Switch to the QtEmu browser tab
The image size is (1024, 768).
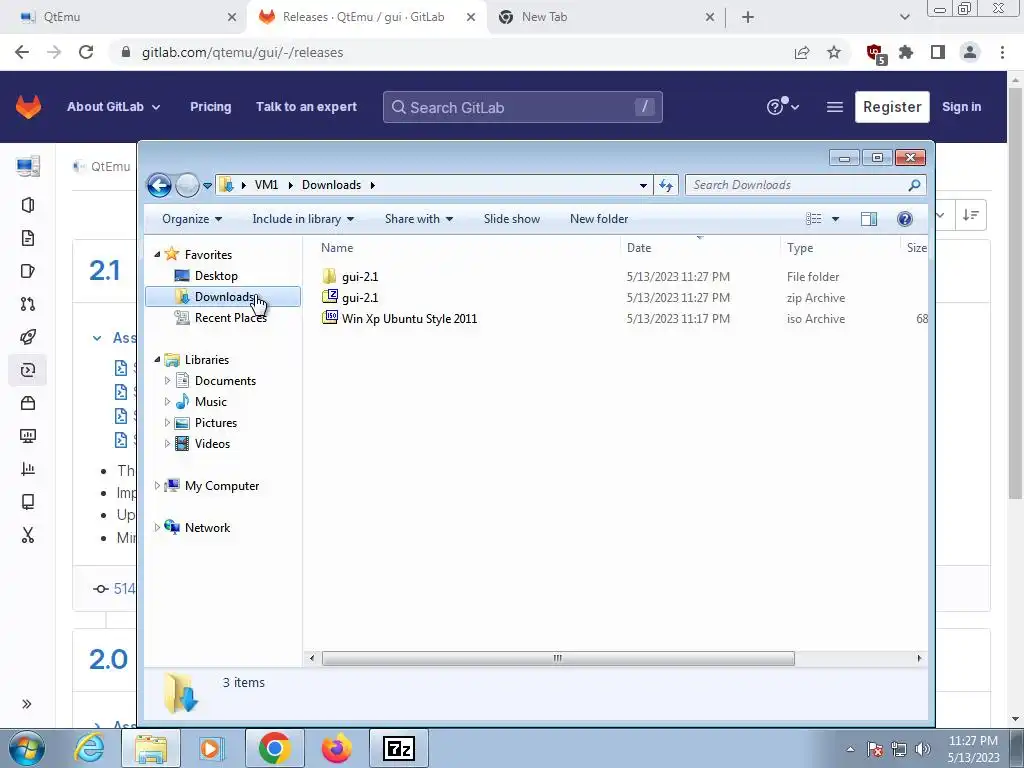(x=123, y=17)
